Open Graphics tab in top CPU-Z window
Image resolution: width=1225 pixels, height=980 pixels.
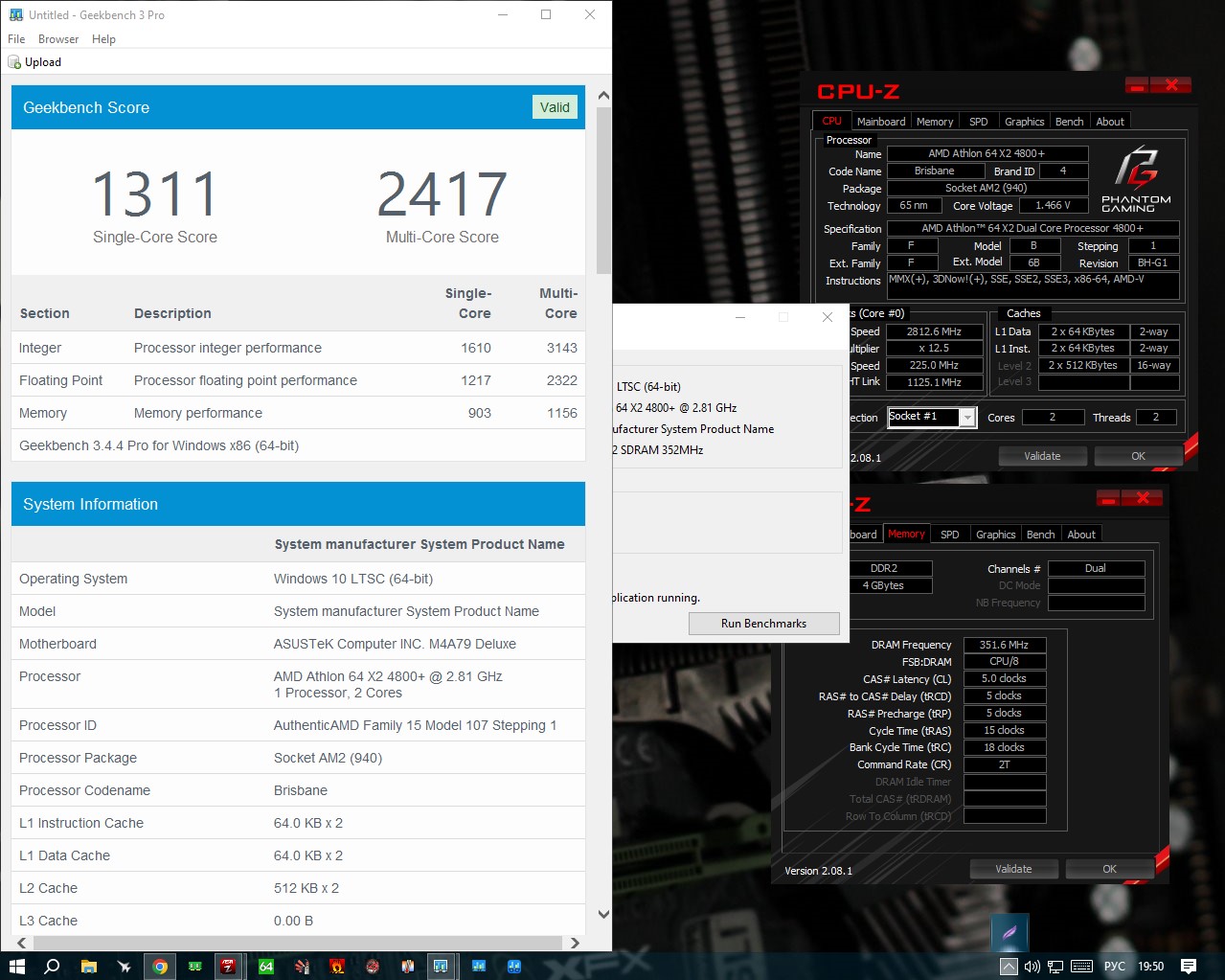tap(1024, 122)
